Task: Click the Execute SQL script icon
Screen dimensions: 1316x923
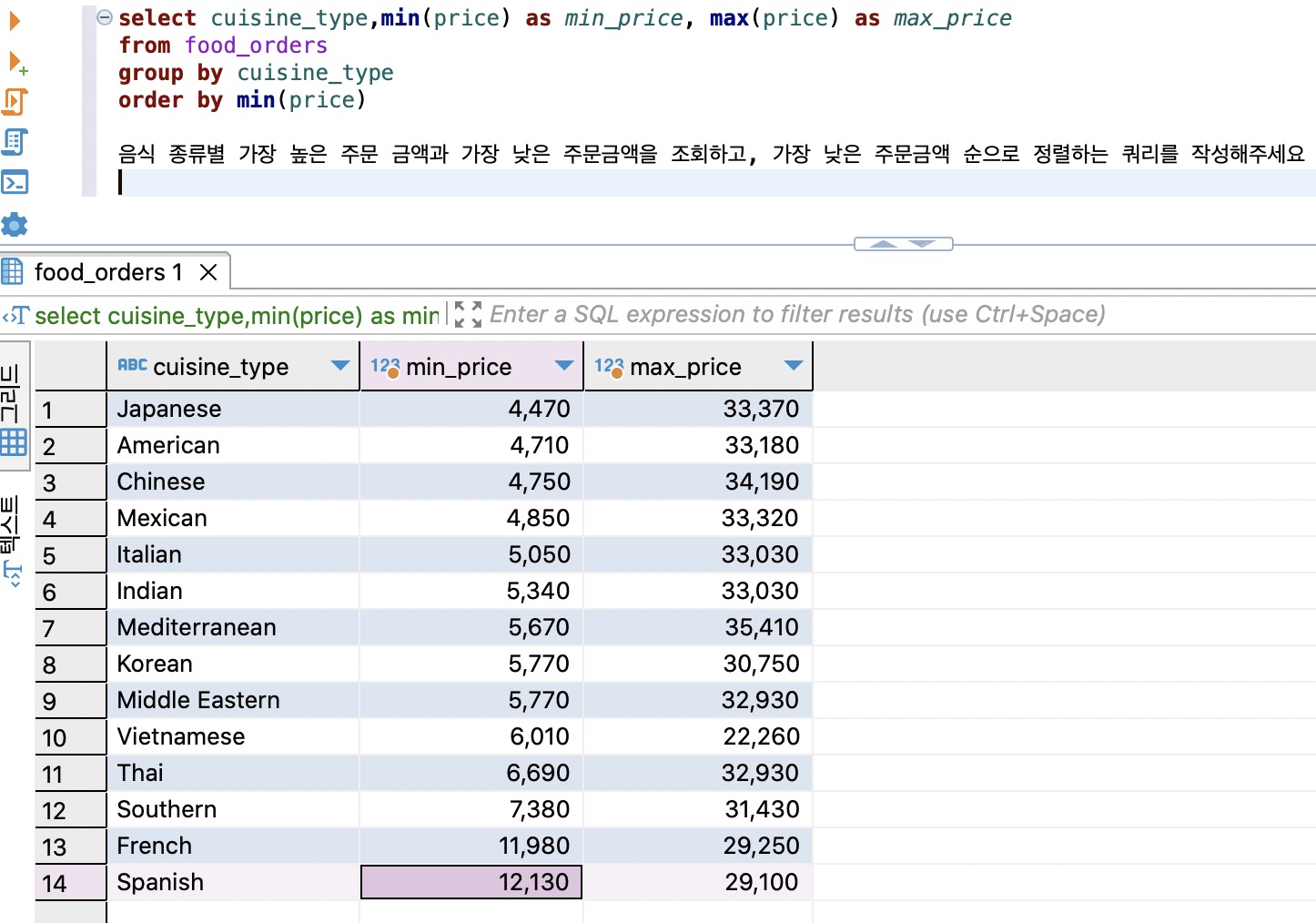Action: 15,102
